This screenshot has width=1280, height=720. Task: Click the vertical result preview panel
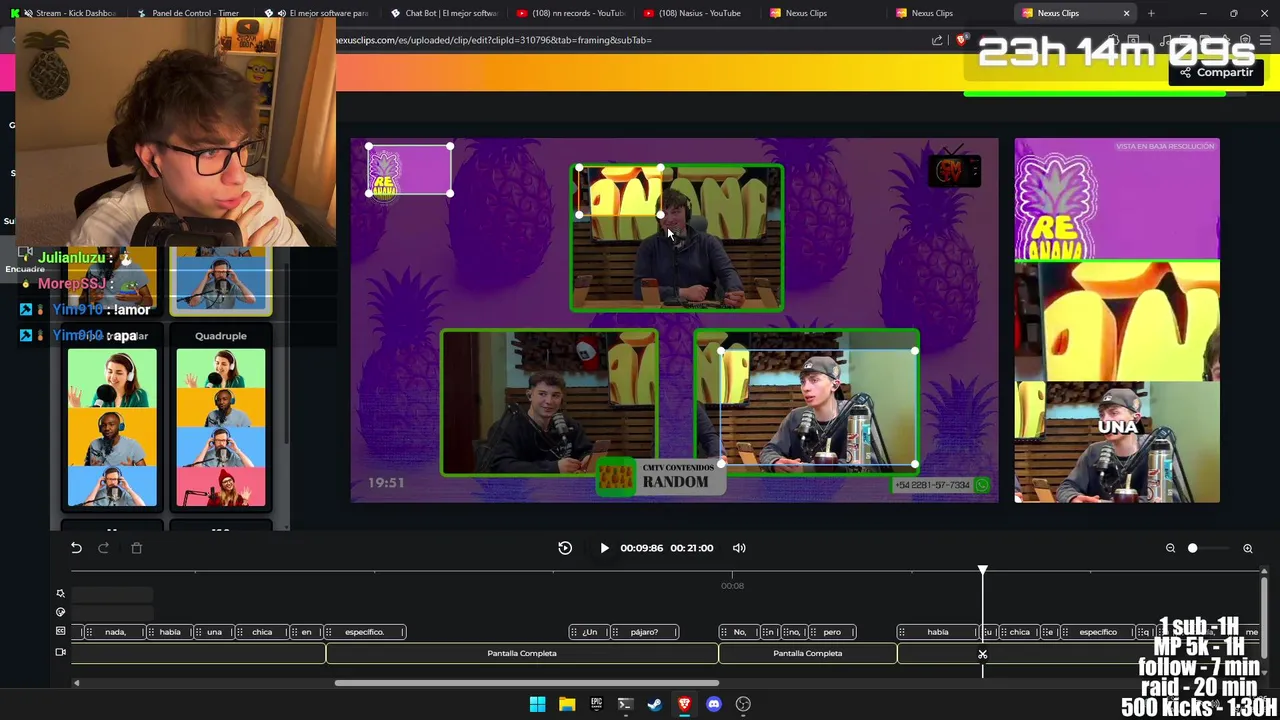[x=1117, y=320]
